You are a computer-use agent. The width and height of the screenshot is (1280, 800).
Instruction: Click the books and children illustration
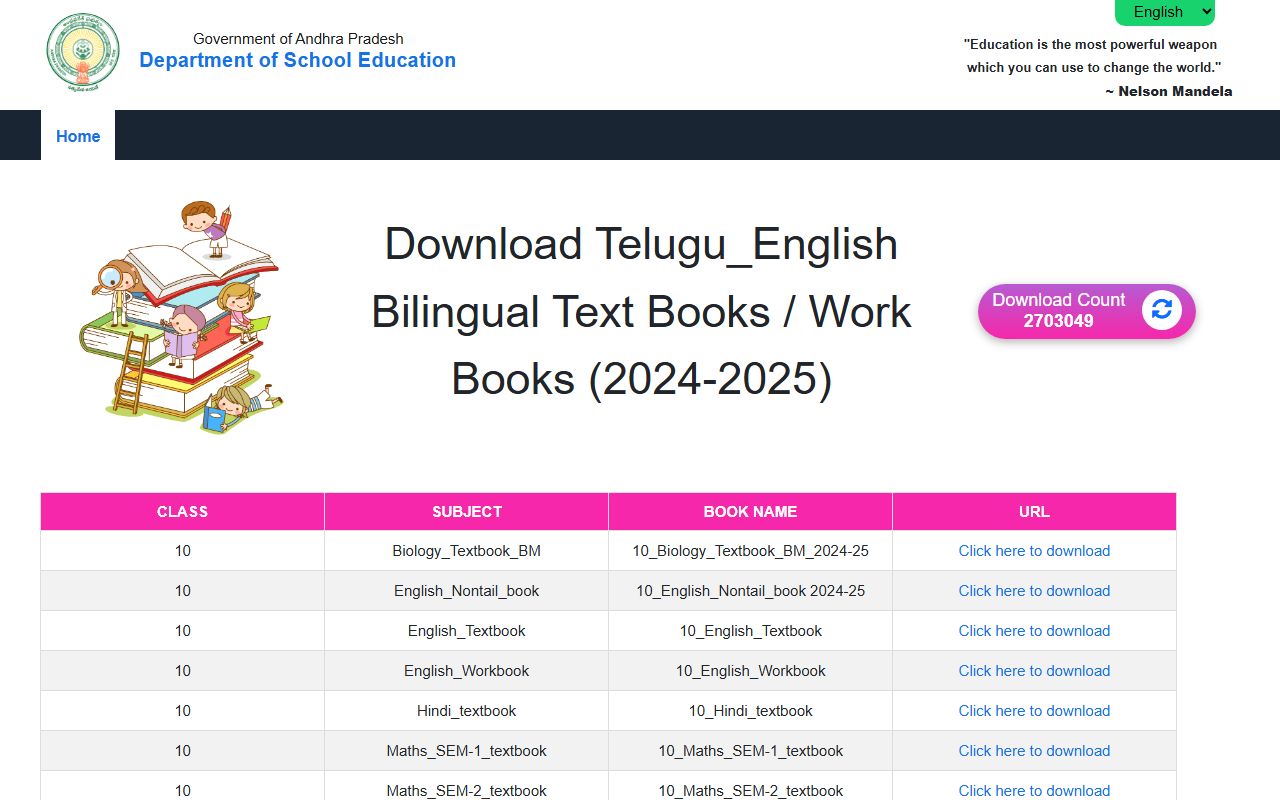(x=181, y=317)
